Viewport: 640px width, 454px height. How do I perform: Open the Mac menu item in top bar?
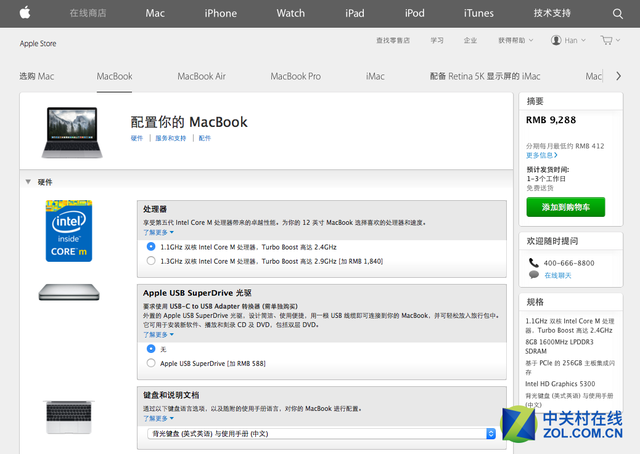[155, 13]
